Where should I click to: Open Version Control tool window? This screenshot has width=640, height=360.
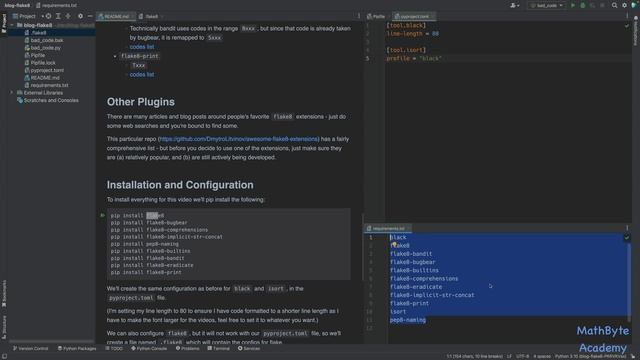click(30, 349)
